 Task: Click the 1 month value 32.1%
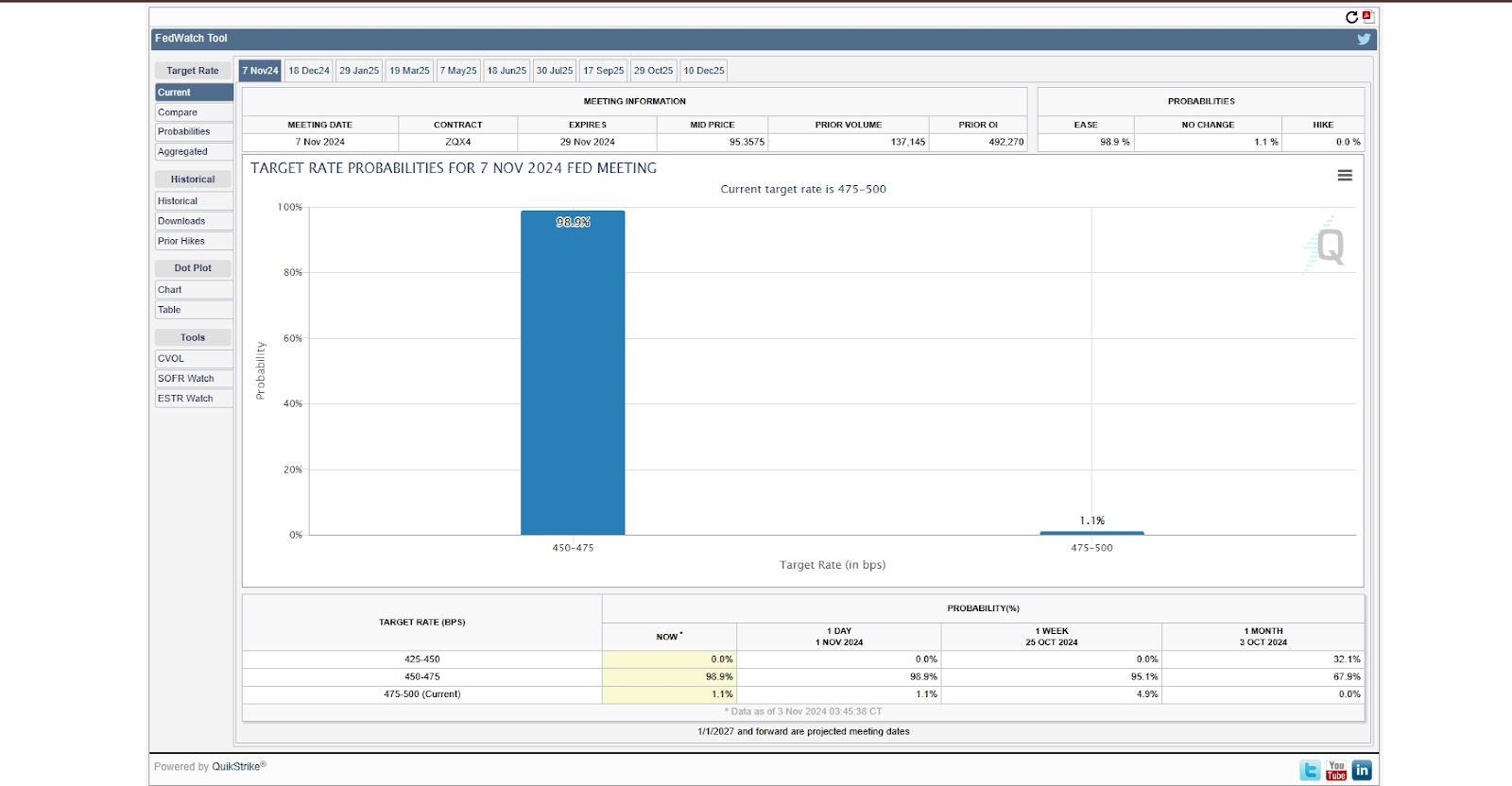[1348, 659]
